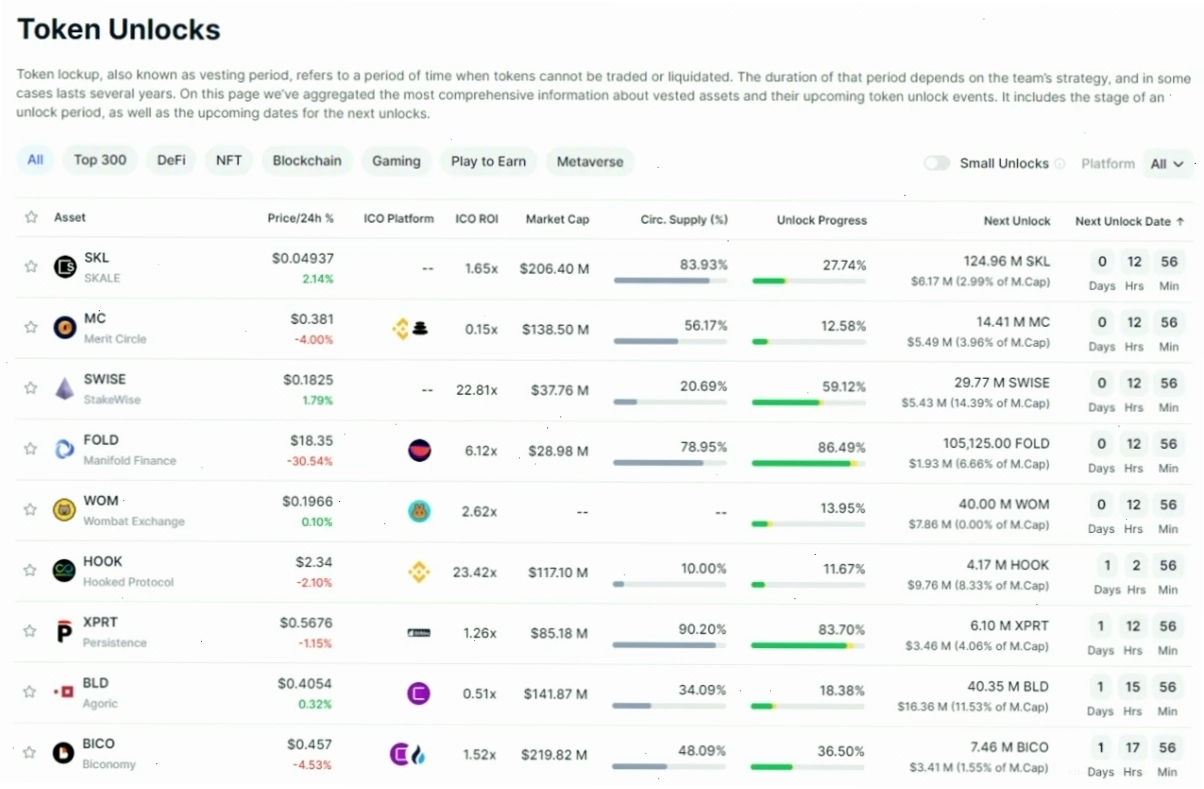The image size is (1204, 789).
Task: Add SWISE to favorites via star
Action: pyautogui.click(x=31, y=388)
